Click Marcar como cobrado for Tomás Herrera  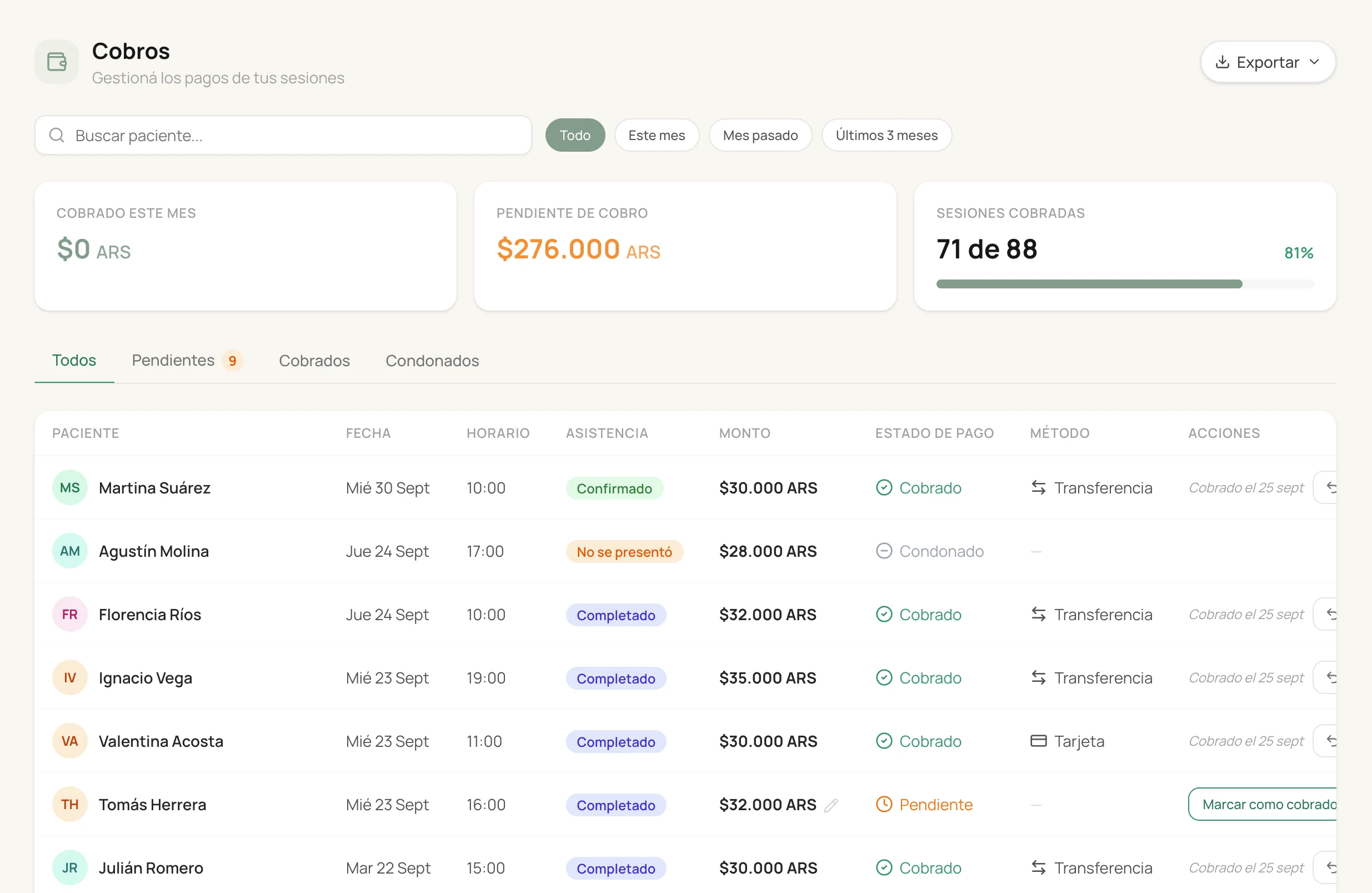(1263, 805)
